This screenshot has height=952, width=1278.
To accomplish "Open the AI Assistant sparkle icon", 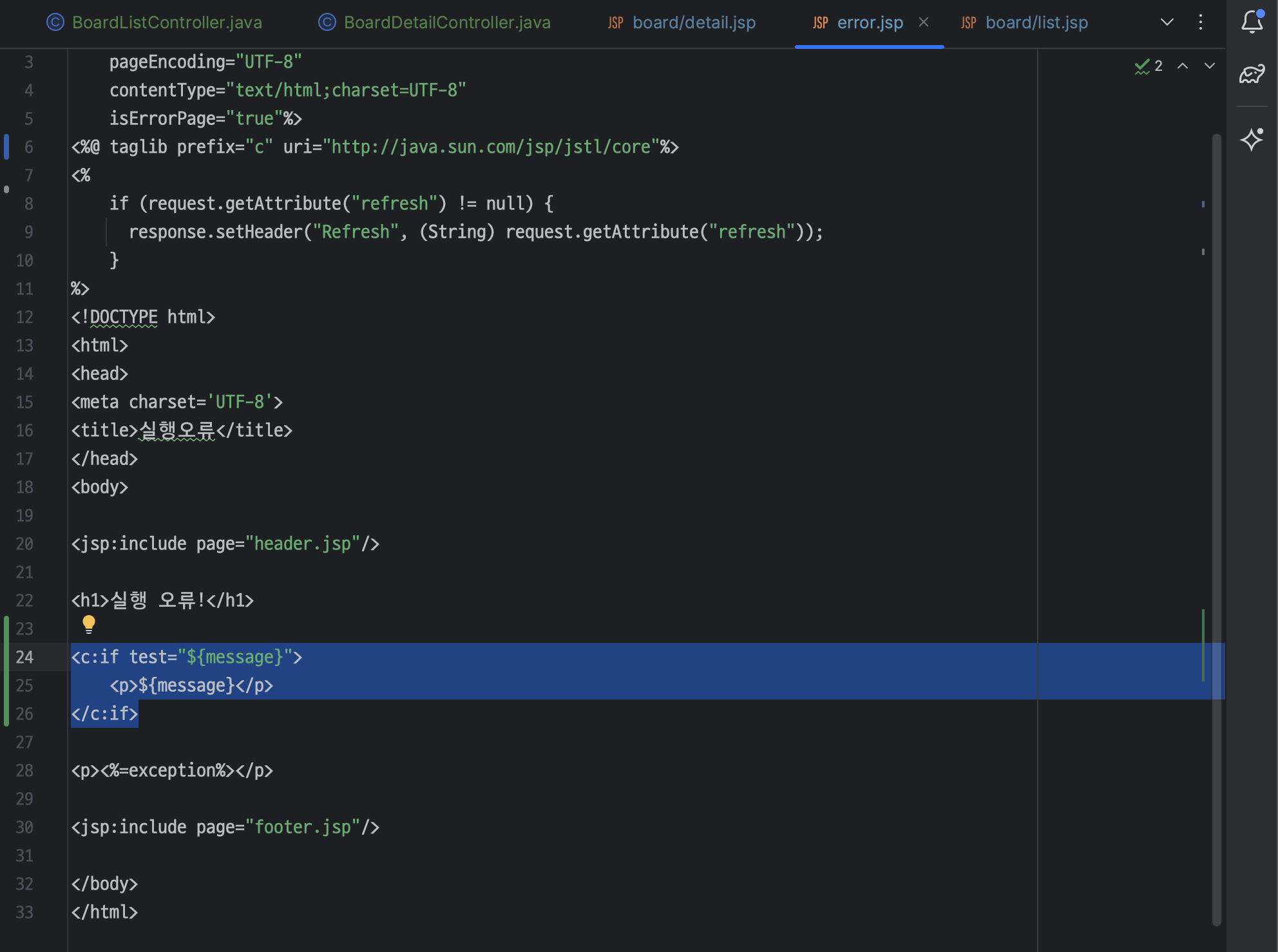I will [x=1252, y=139].
